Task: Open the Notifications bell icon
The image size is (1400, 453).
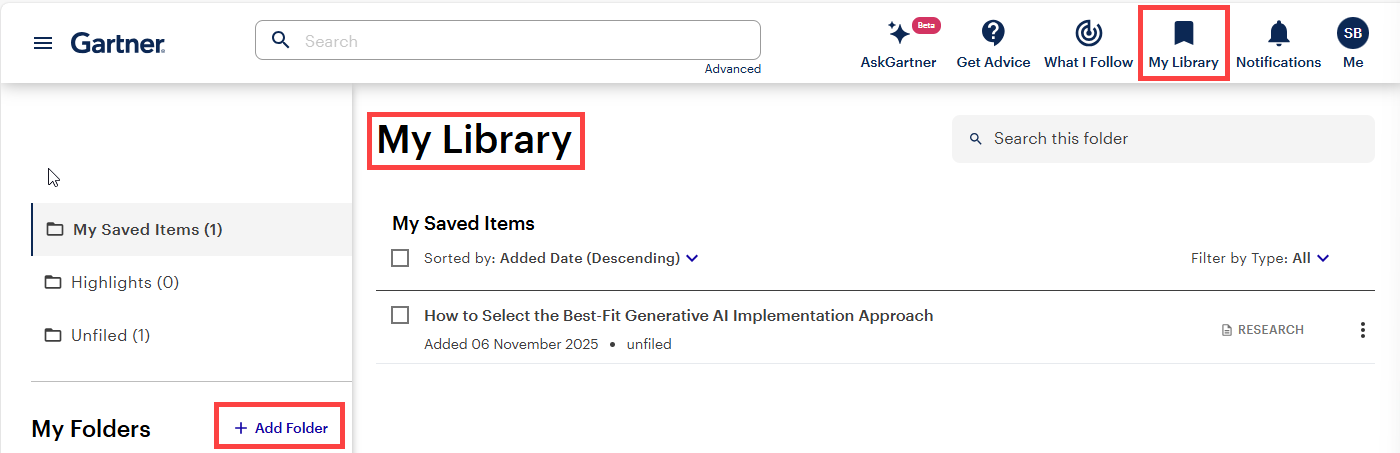Action: pos(1278,34)
